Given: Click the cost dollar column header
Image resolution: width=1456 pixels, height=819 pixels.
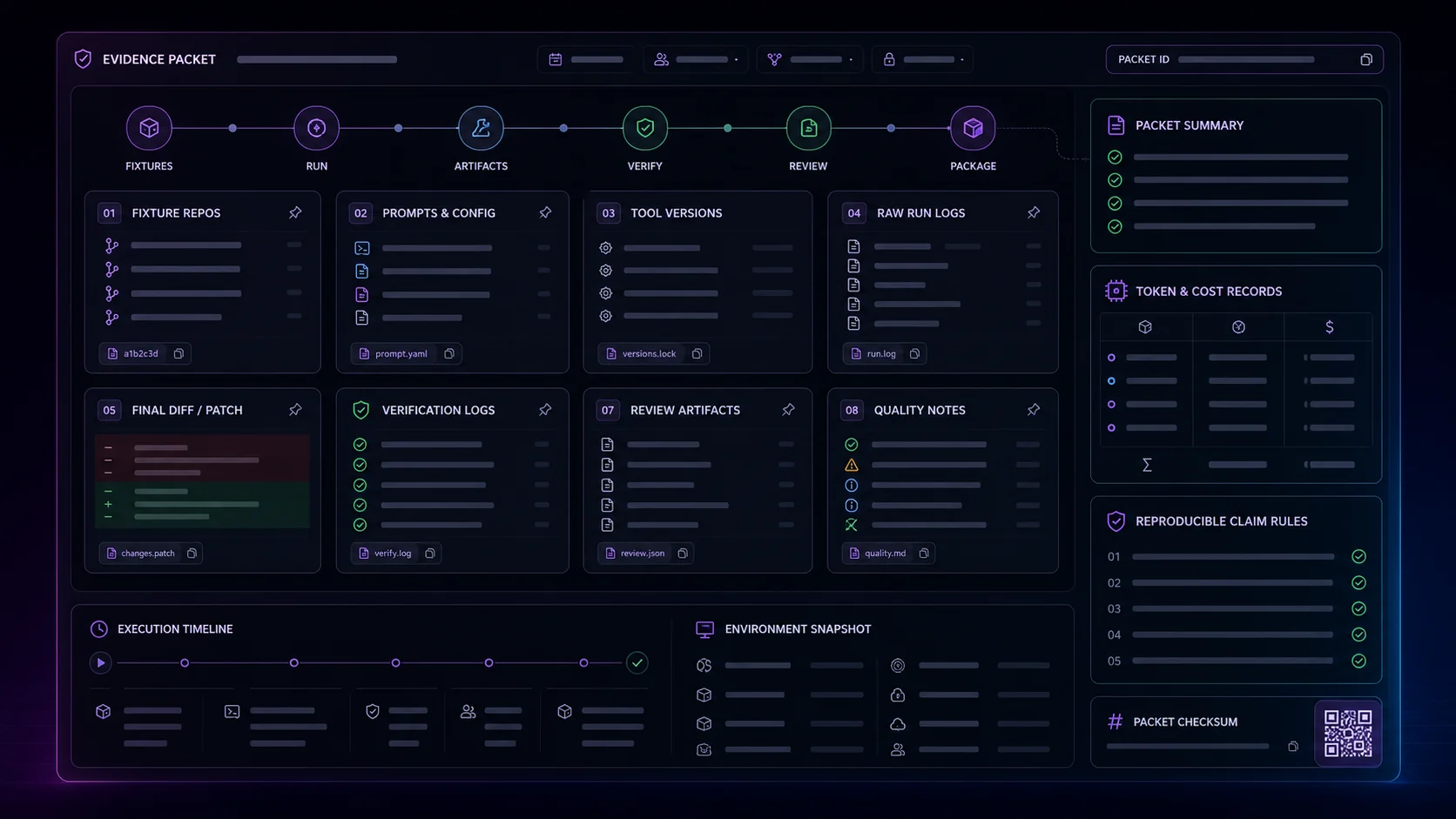Looking at the screenshot, I should pos(1329,327).
